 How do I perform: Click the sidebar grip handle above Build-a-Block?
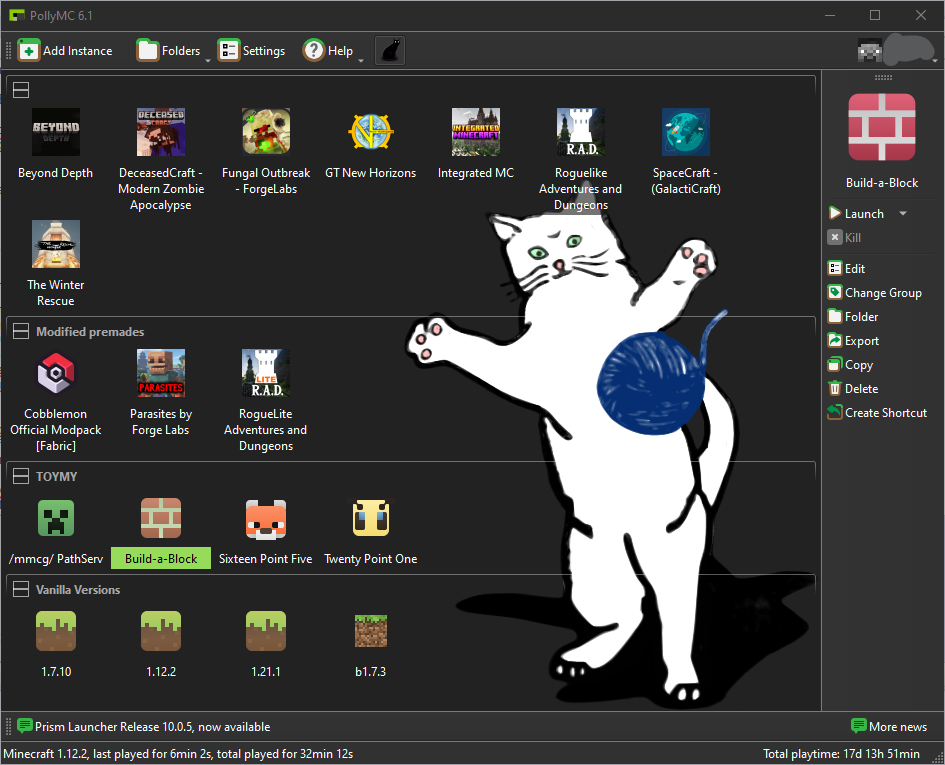(883, 77)
